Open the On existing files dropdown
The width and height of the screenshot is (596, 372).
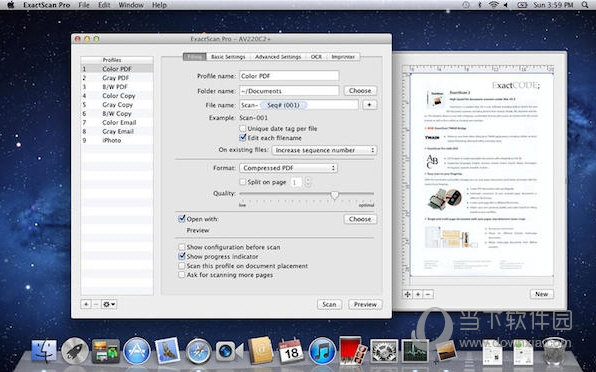[325, 150]
